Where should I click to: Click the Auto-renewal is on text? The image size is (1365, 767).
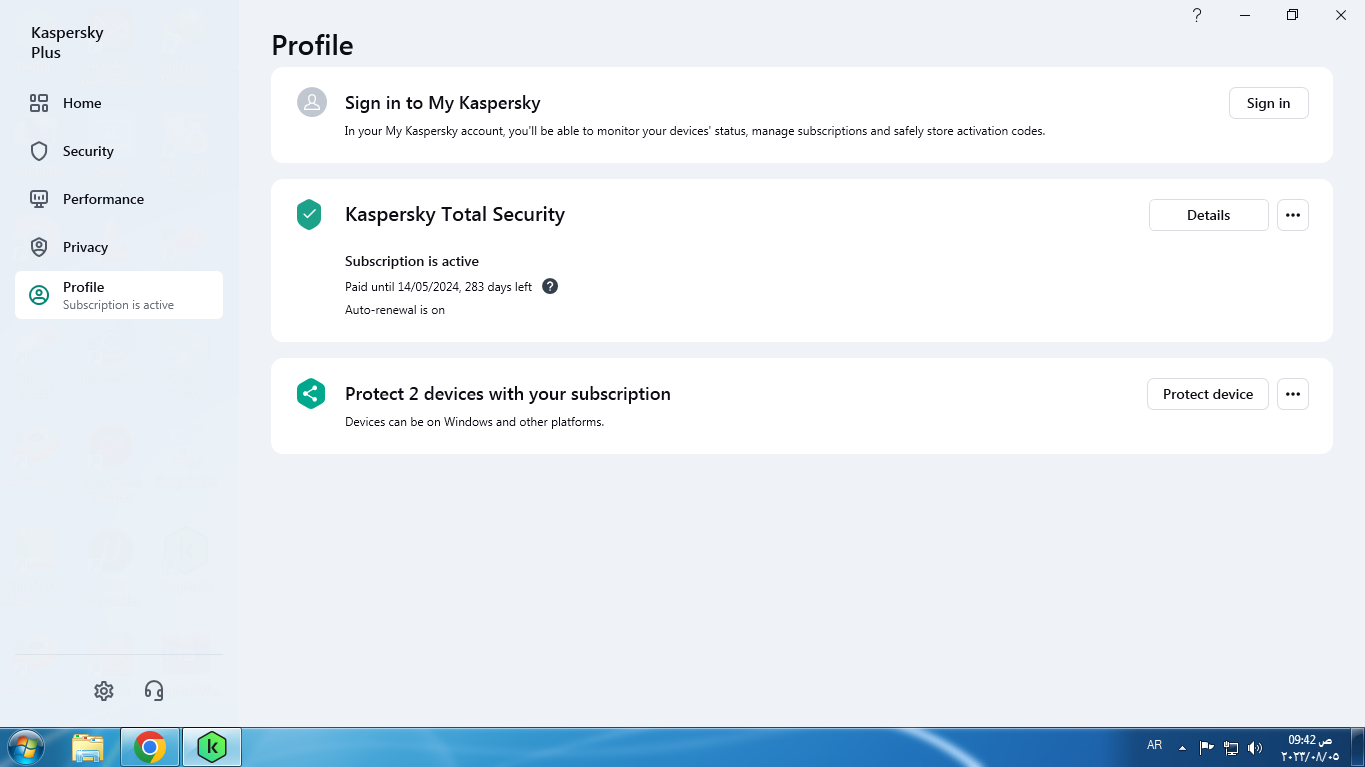(395, 310)
